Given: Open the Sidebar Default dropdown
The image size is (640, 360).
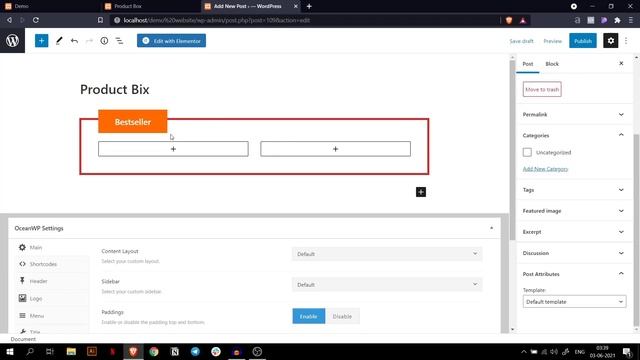Looking at the screenshot, I should click(387, 284).
